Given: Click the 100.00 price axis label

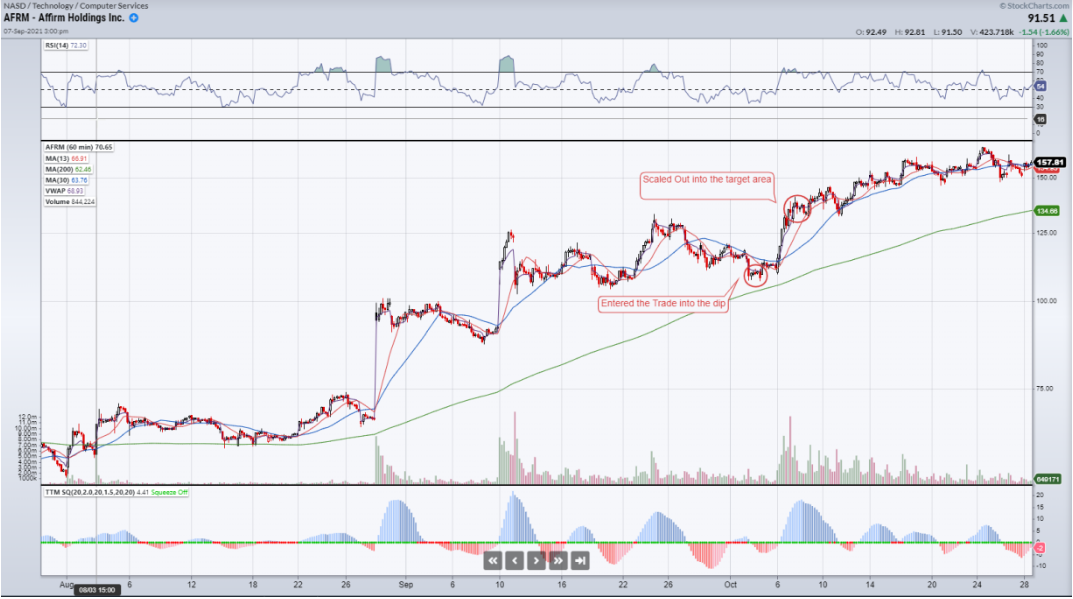Looking at the screenshot, I should tap(1046, 301).
